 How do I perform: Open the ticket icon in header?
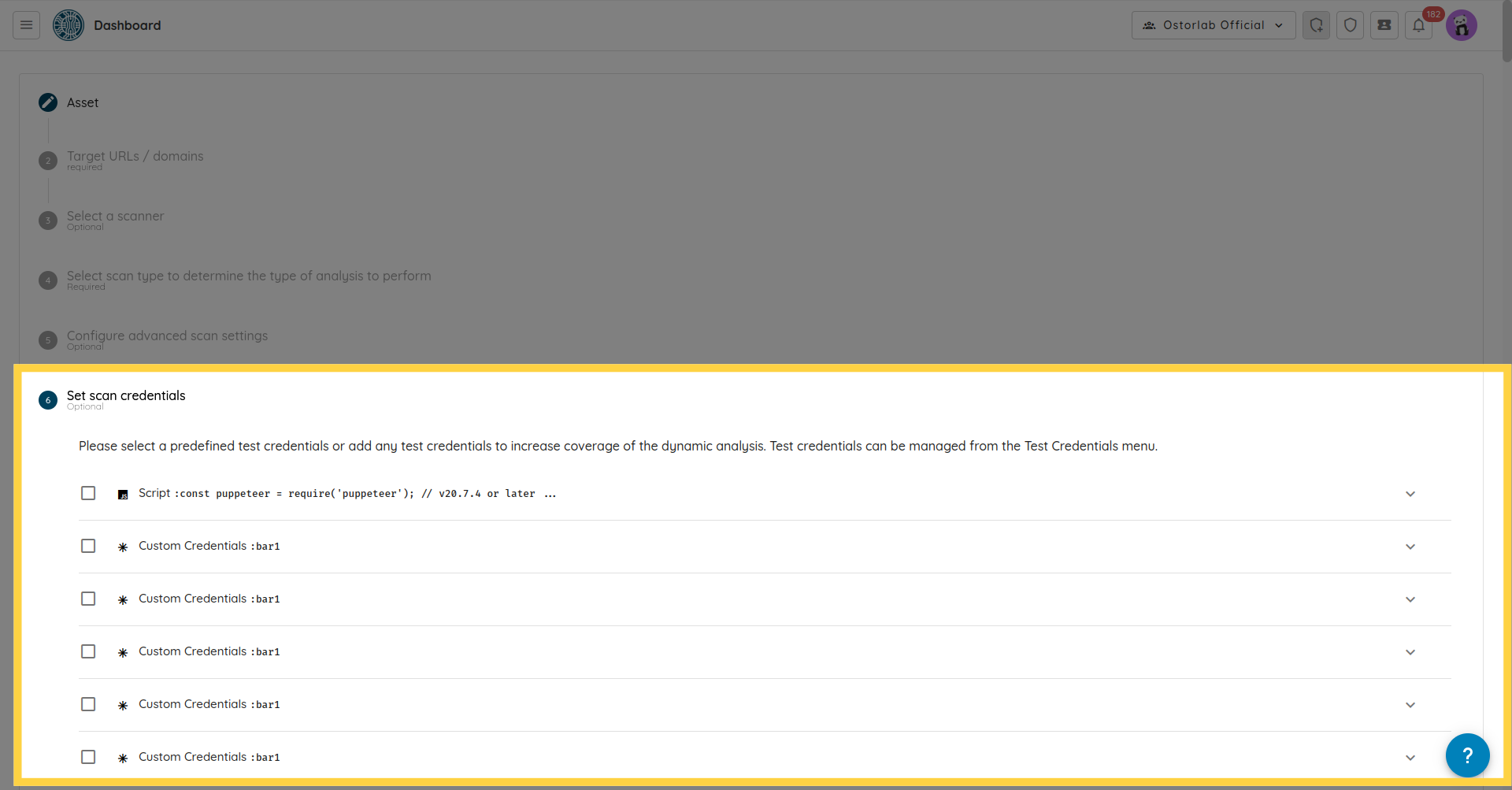1384,25
